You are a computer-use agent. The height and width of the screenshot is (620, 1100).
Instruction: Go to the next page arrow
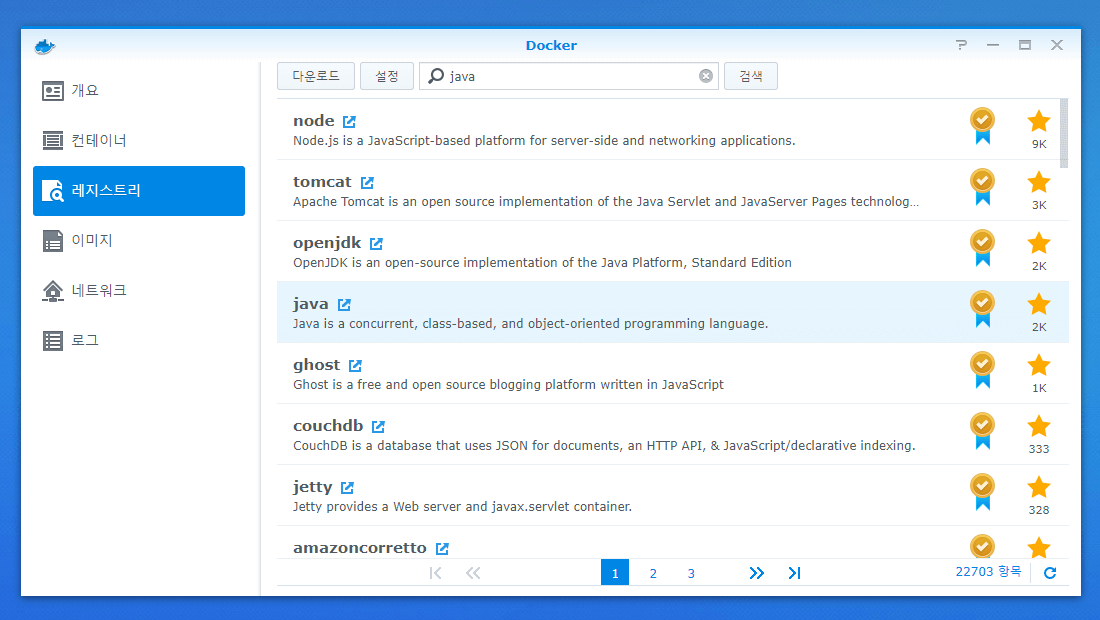(756, 573)
